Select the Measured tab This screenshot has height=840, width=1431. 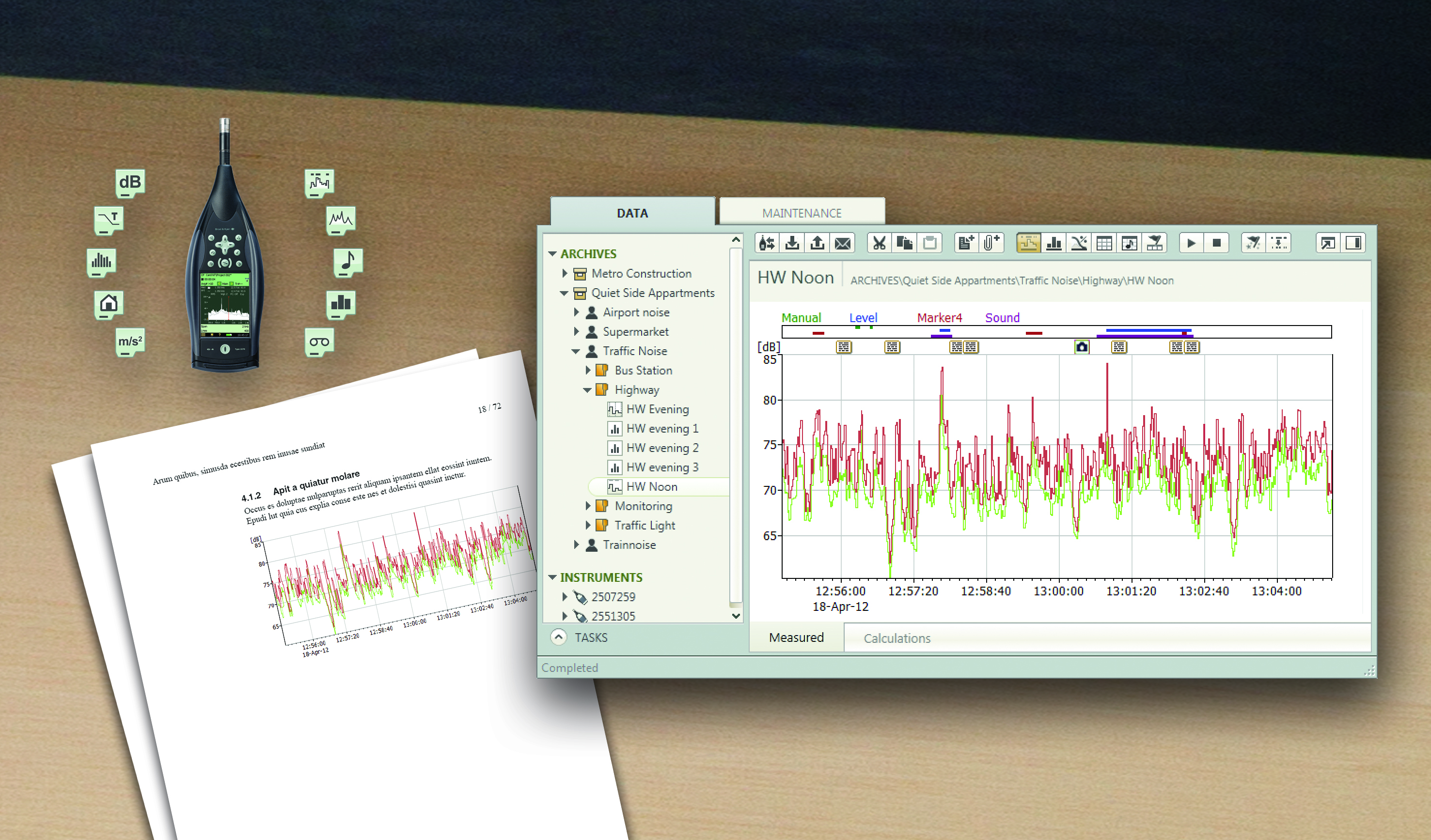point(796,638)
